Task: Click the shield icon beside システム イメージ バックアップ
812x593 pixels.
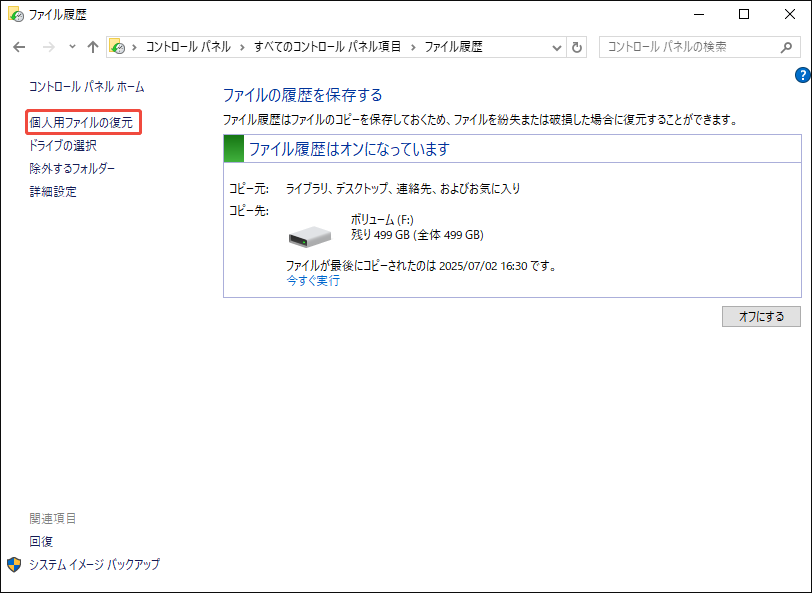Action: [x=14, y=565]
